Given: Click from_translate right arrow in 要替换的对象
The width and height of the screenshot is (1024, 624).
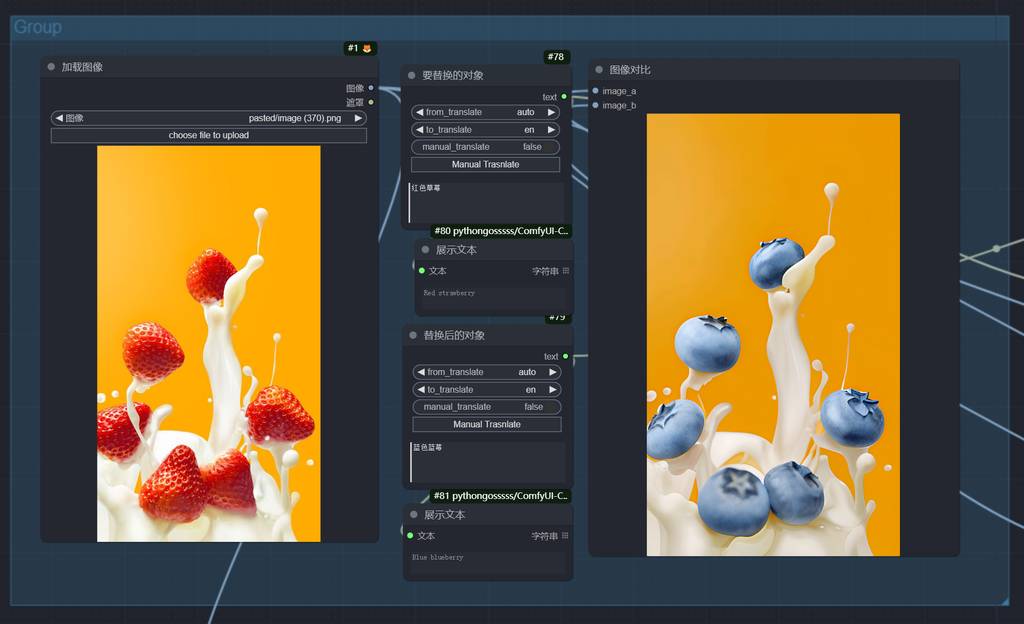Looking at the screenshot, I should coord(551,112).
